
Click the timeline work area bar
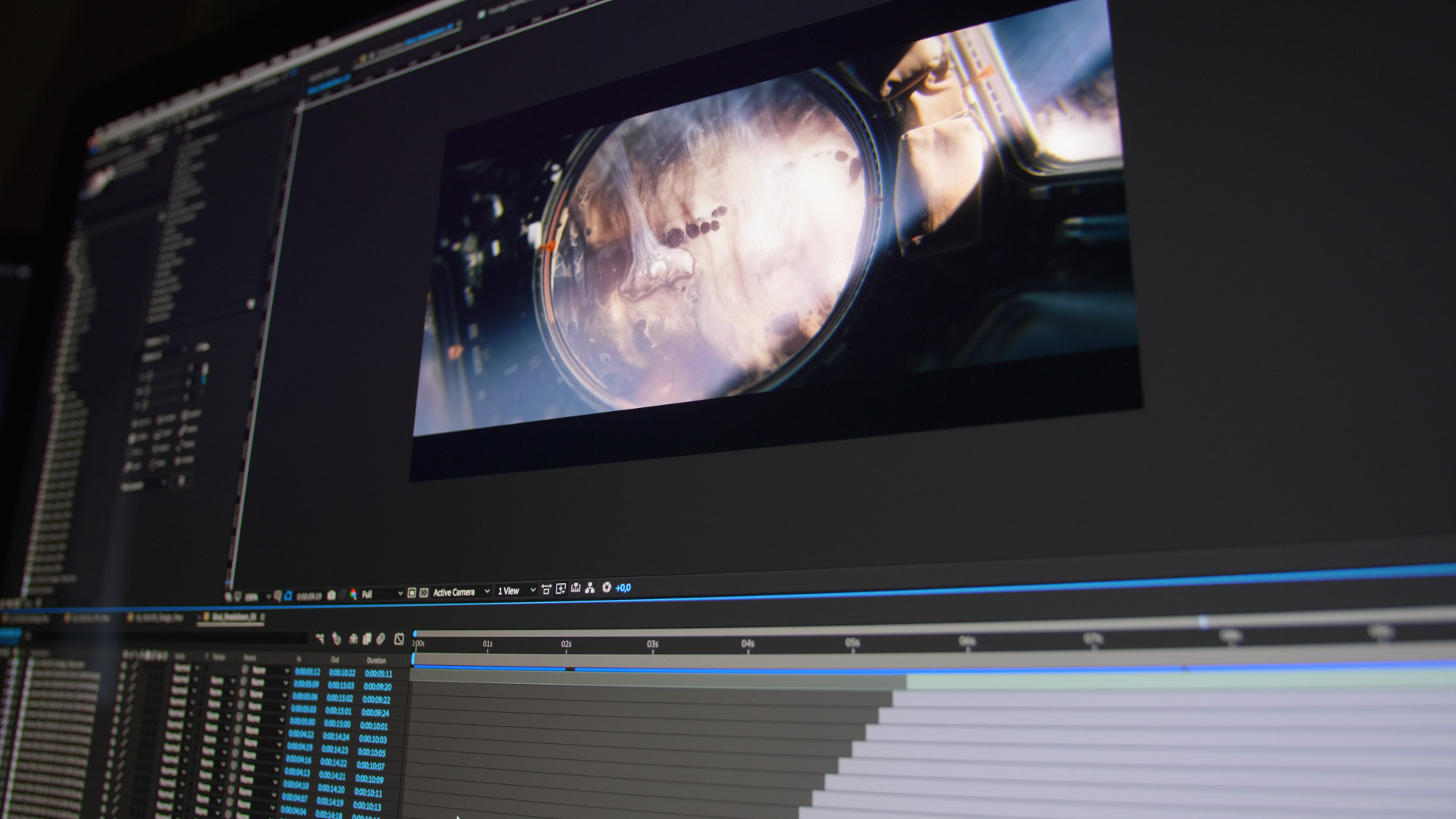coord(933,657)
